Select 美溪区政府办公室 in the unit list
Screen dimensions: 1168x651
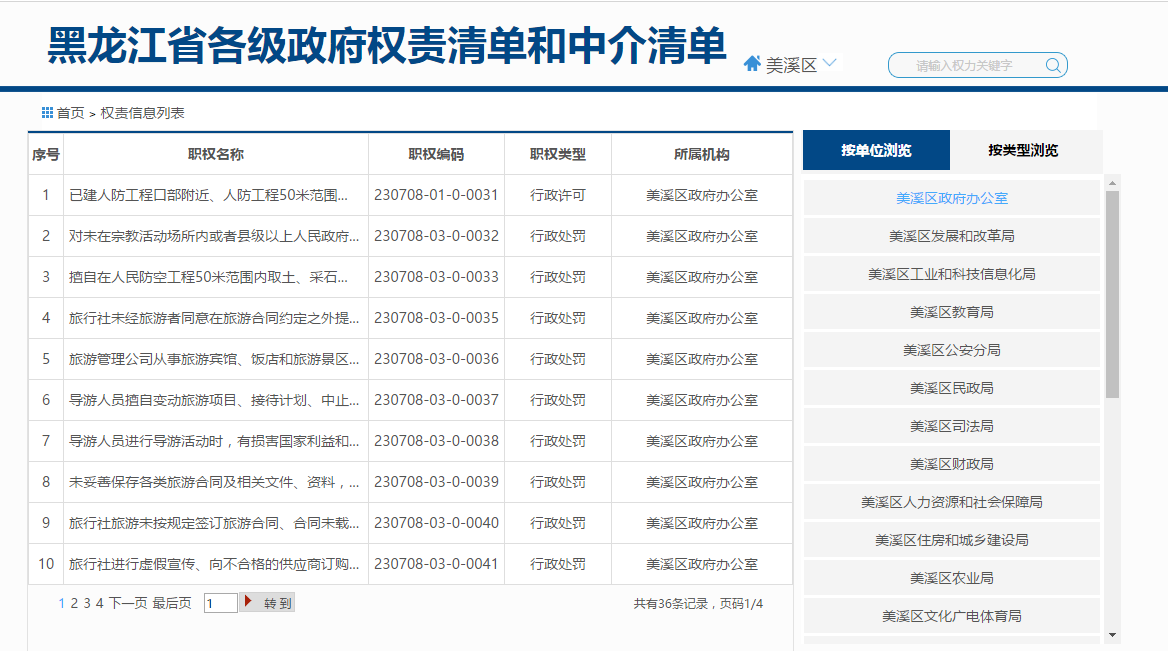tap(951, 198)
